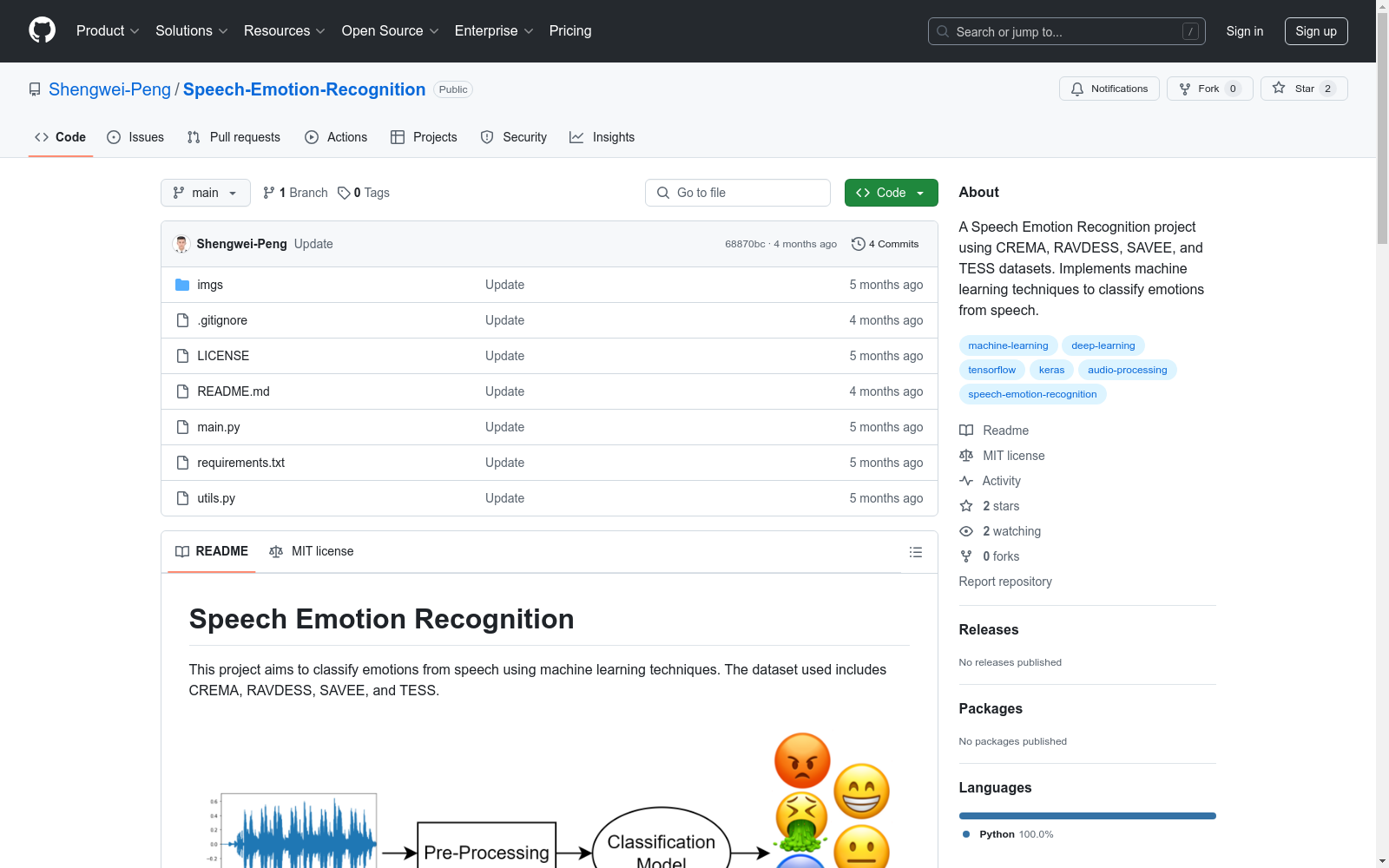
Task: Expand the Open Source menu
Action: tap(390, 31)
